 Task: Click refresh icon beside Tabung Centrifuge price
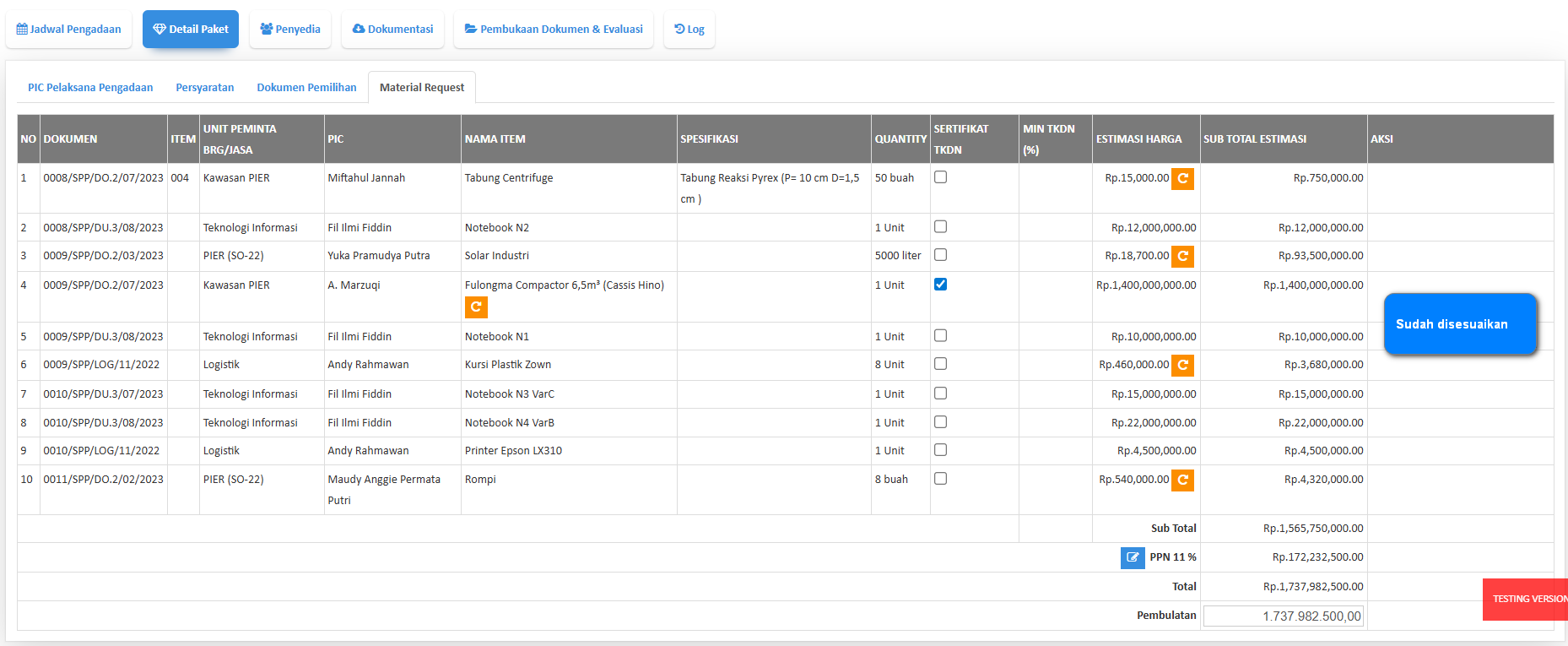pos(1182,179)
